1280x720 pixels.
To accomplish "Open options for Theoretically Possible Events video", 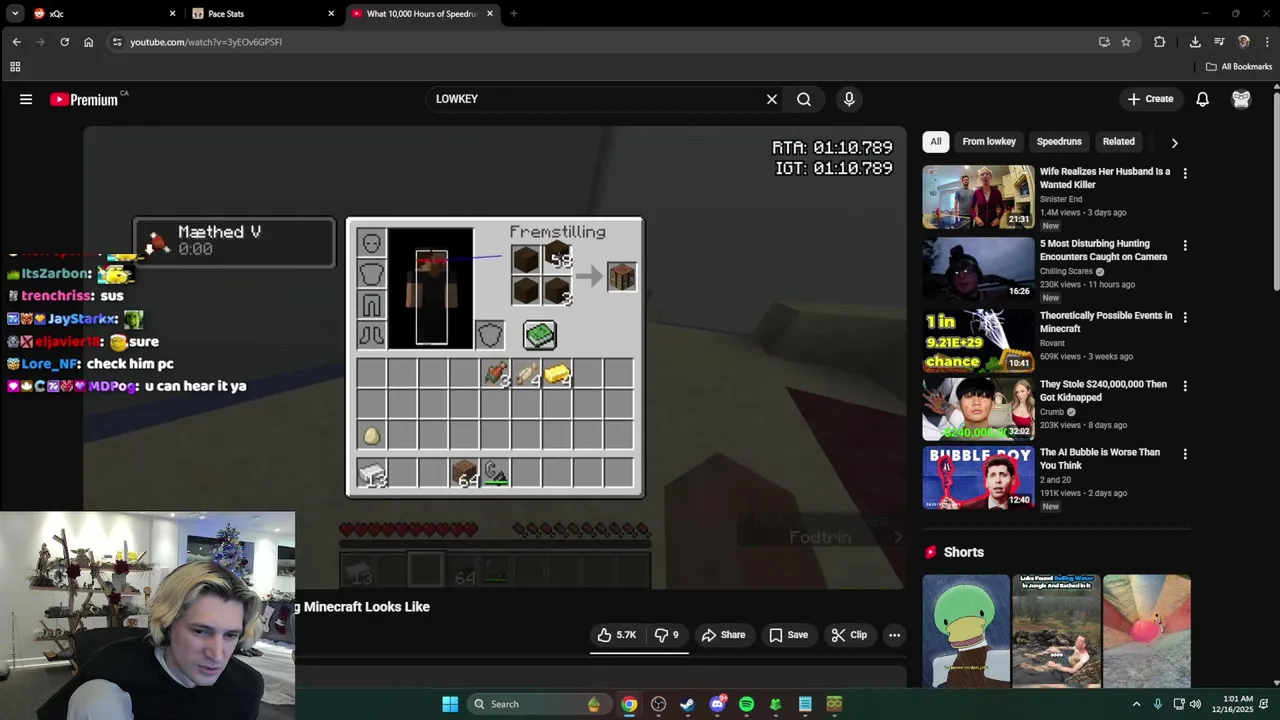I will [x=1185, y=317].
